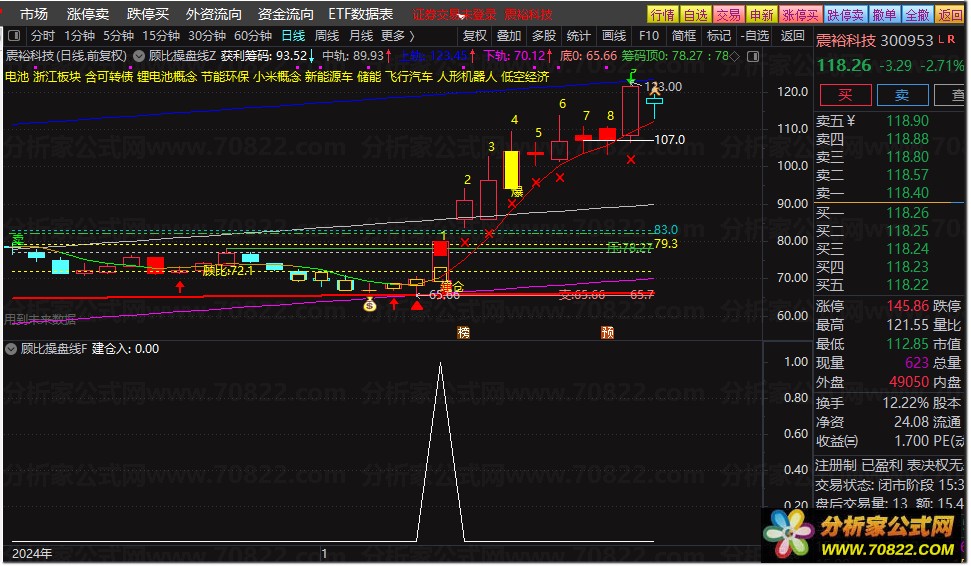The height and width of the screenshot is (566, 971).
Task: Toggle side panel icon at chart header right
Action: 753,56
